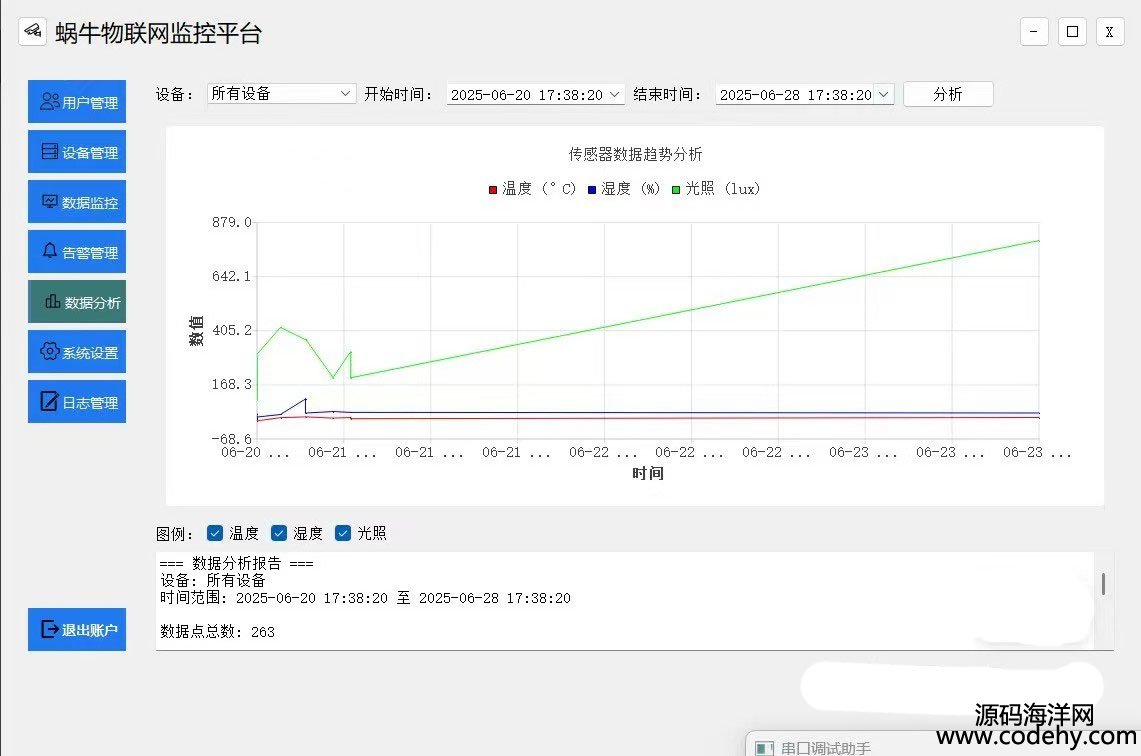Click the data analysis bar-chart icon
Image resolution: width=1141 pixels, height=756 pixels.
tap(52, 302)
